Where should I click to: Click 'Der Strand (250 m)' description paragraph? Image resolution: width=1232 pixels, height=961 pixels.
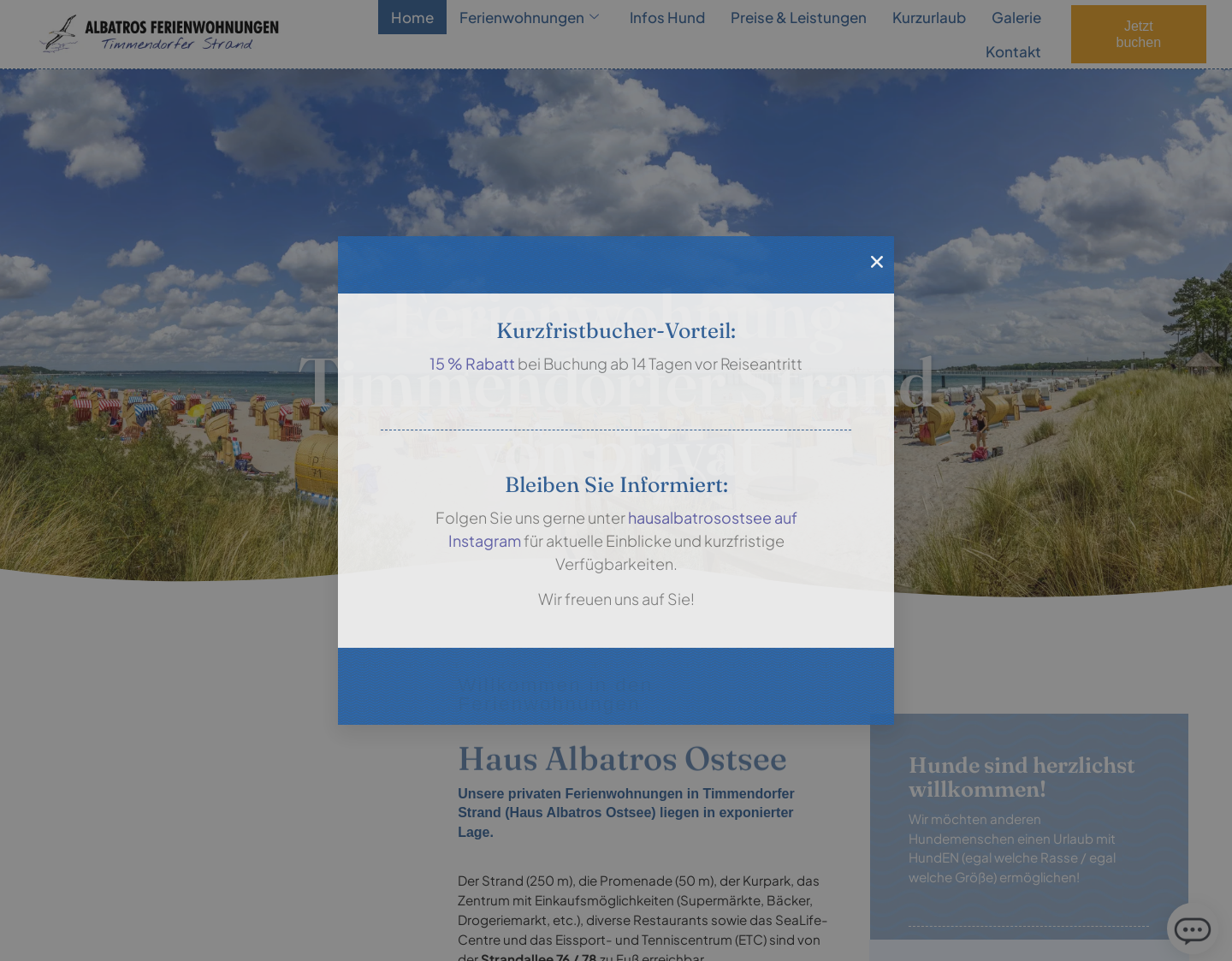643,917
